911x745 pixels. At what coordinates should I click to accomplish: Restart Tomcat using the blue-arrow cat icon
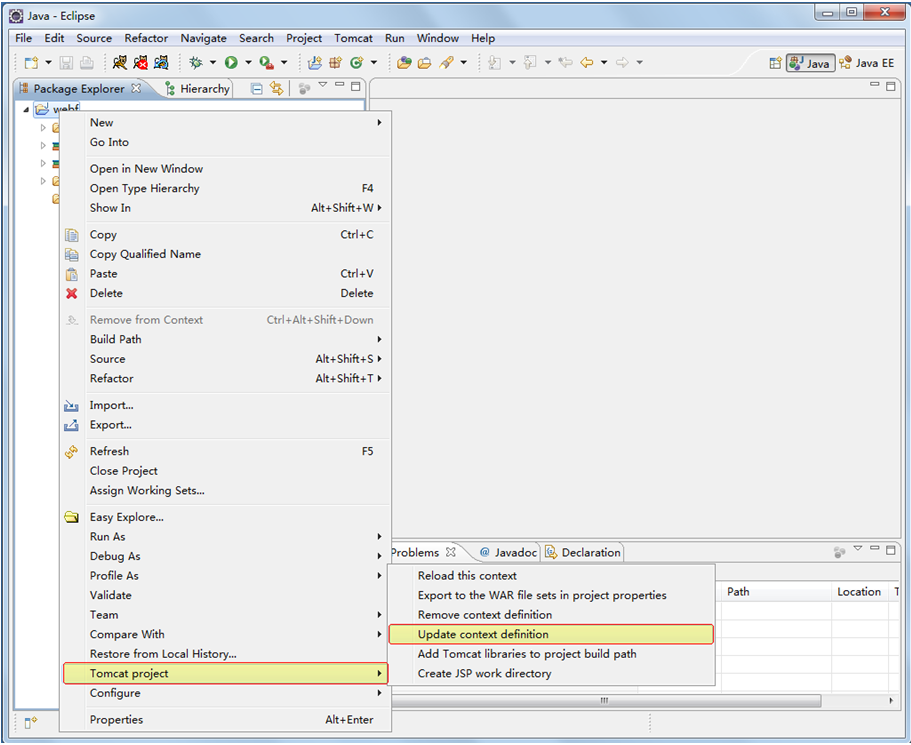[162, 62]
